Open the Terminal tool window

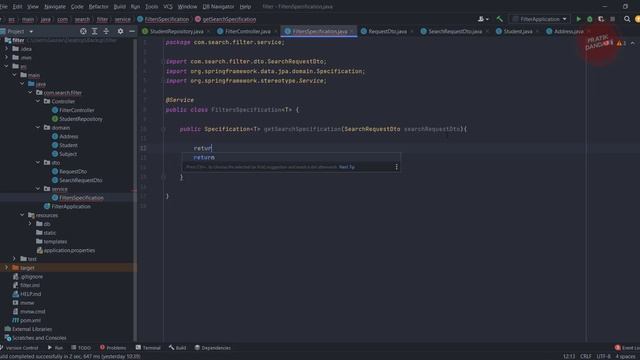click(x=148, y=348)
